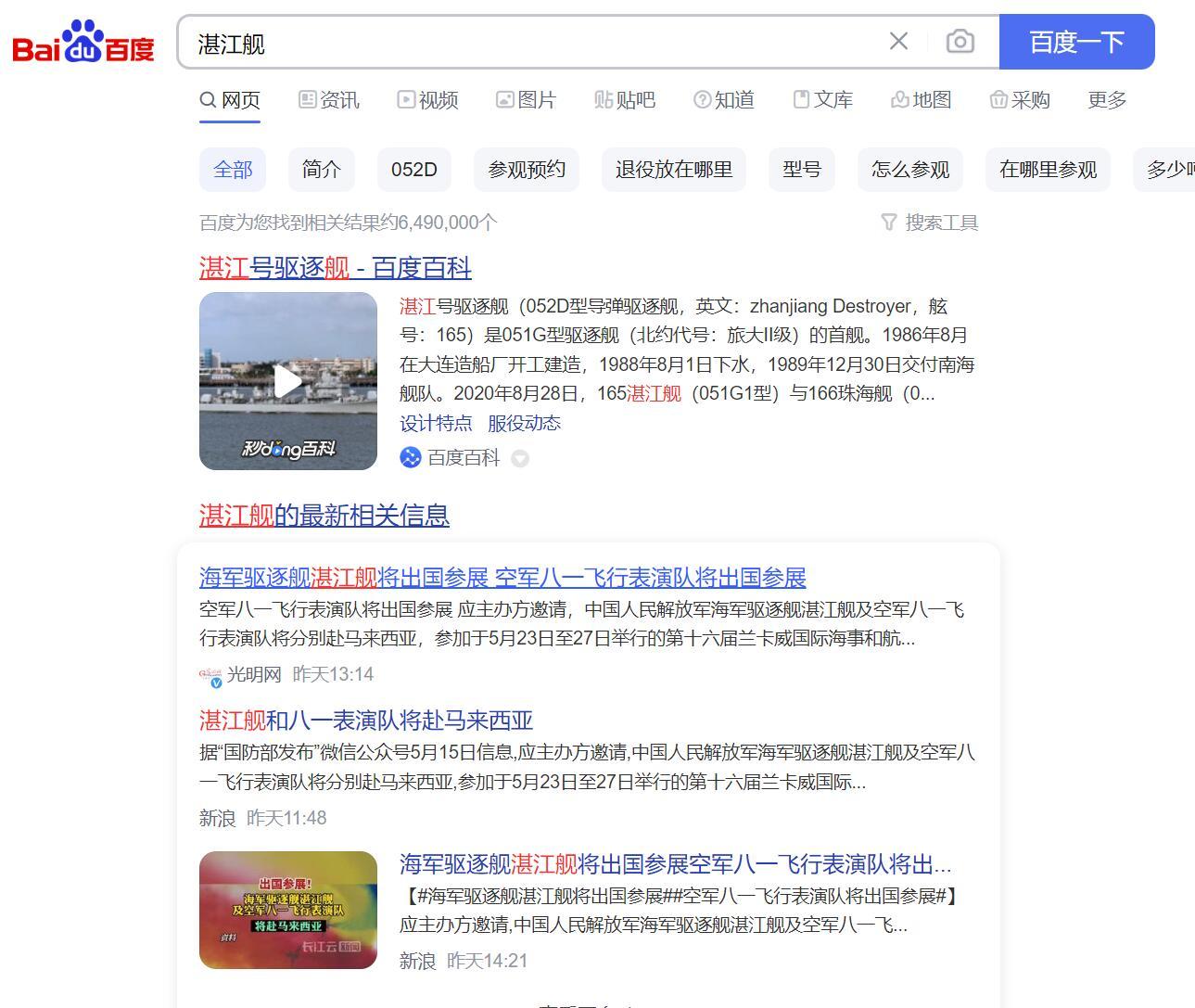Open 湛江号驱逐舰 - 百度百科 result

tap(336, 268)
